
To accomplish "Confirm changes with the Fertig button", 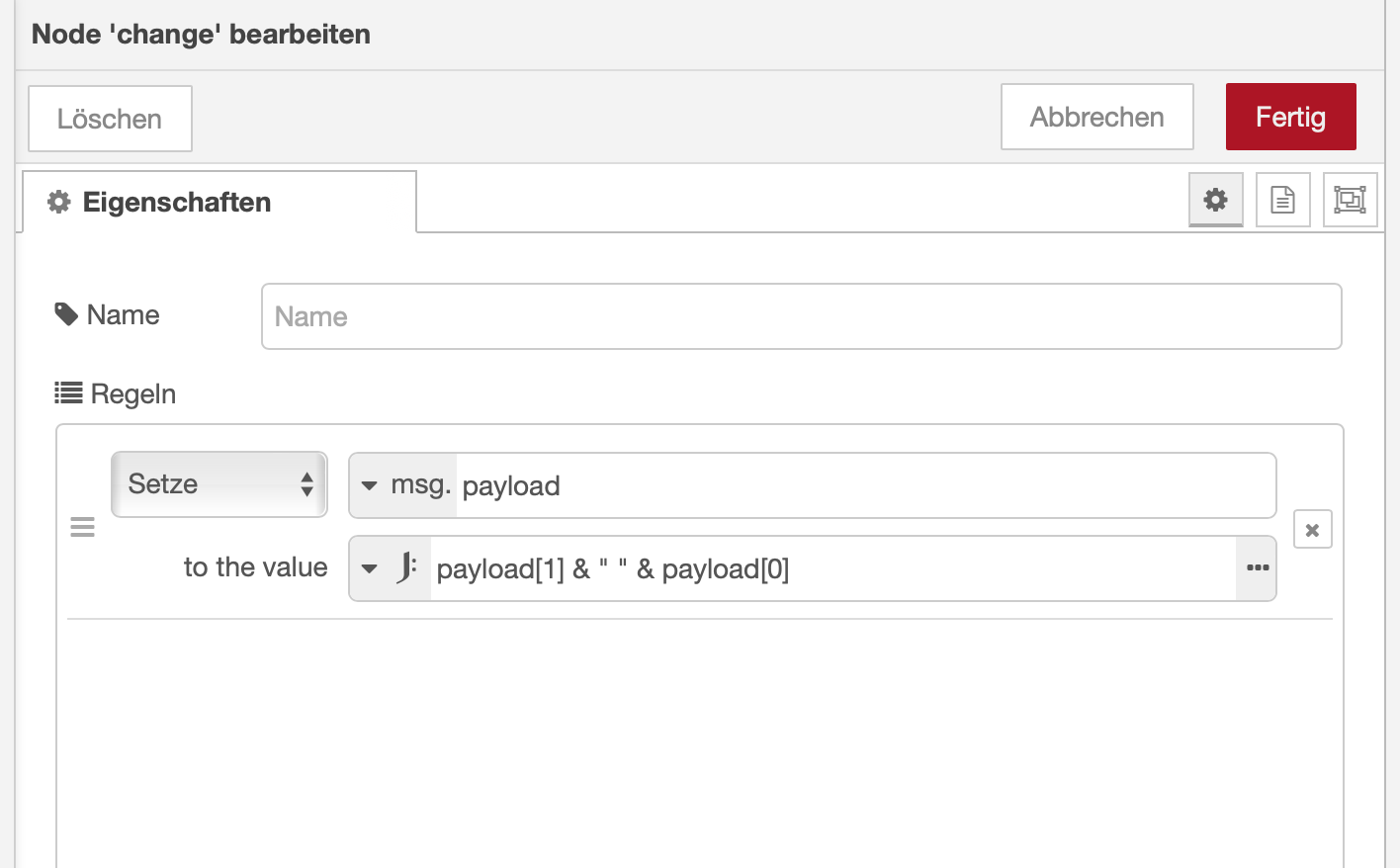I will pyautogui.click(x=1290, y=117).
